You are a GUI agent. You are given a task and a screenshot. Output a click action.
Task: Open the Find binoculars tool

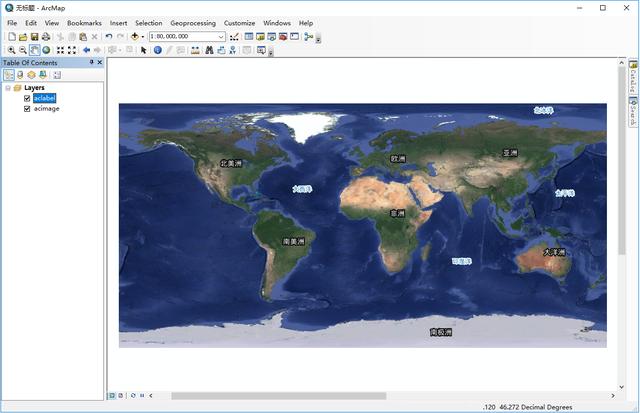(209, 50)
